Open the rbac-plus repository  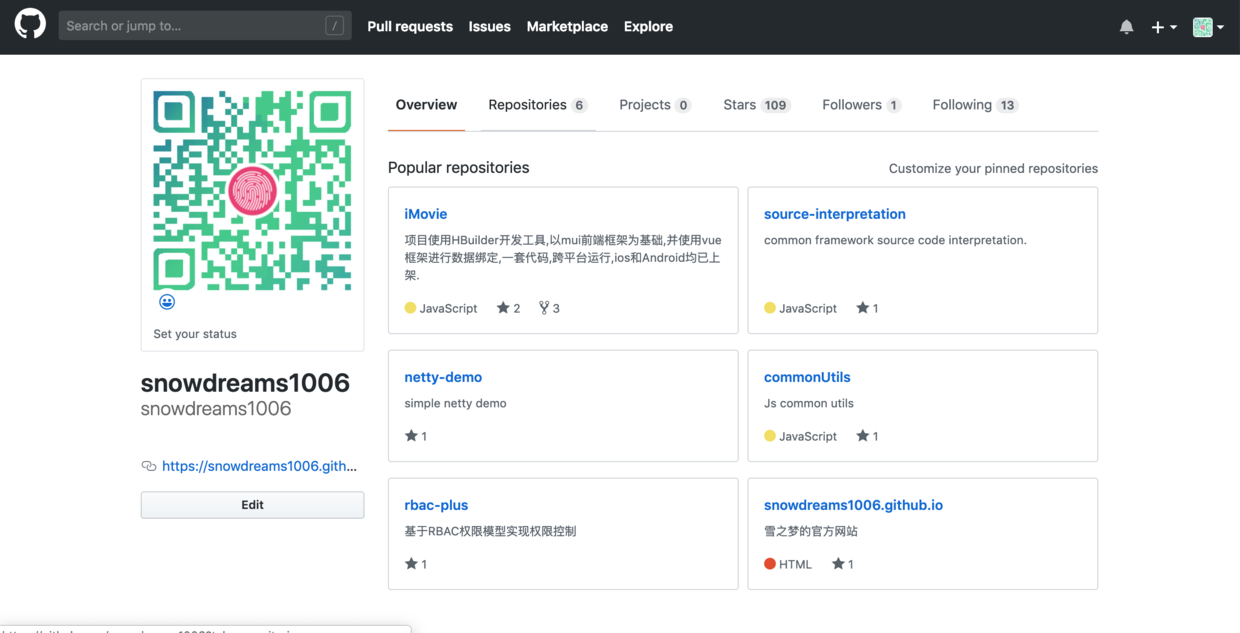click(x=436, y=505)
